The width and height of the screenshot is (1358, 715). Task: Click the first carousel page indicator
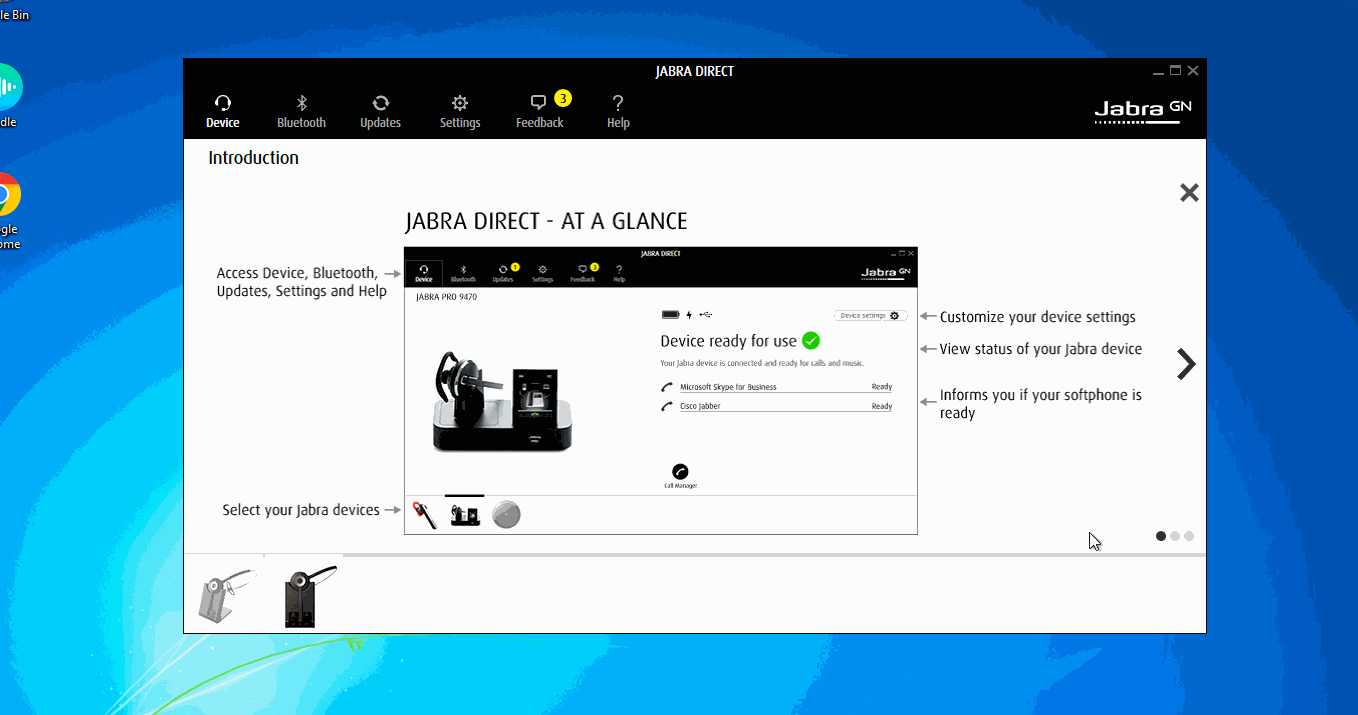point(1160,536)
